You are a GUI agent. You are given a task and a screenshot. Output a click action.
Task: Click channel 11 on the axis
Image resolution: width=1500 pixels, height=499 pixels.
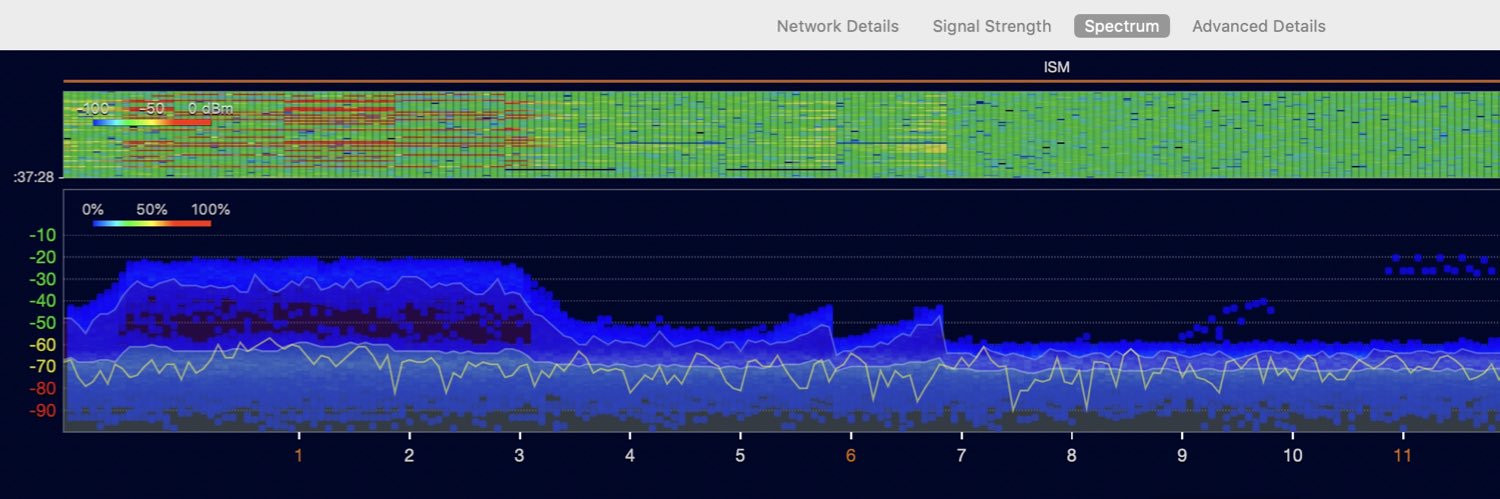click(x=1403, y=456)
